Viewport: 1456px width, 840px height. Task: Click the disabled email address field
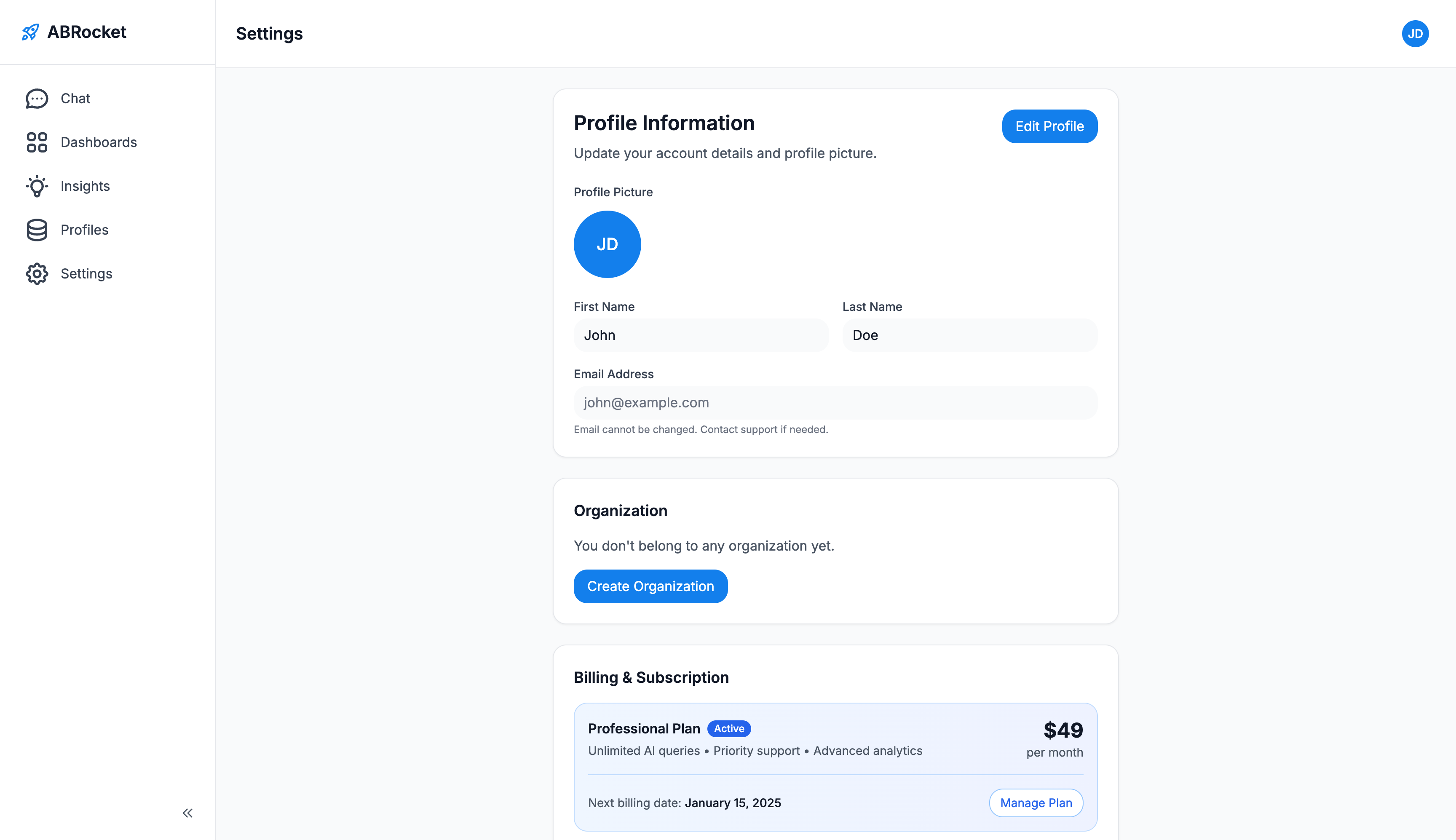pyautogui.click(x=835, y=402)
